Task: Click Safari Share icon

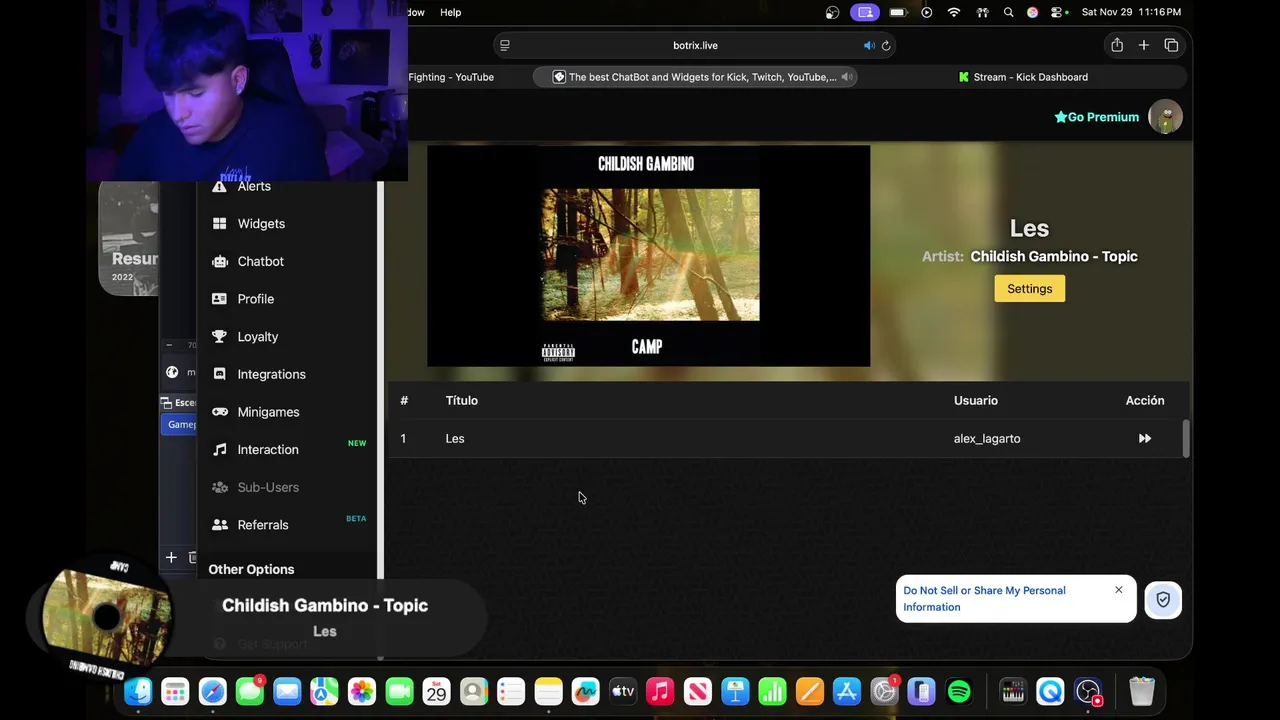Action: click(1117, 45)
